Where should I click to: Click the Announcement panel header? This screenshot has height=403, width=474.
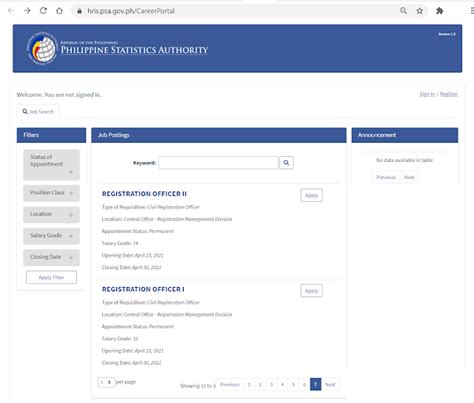coord(405,135)
